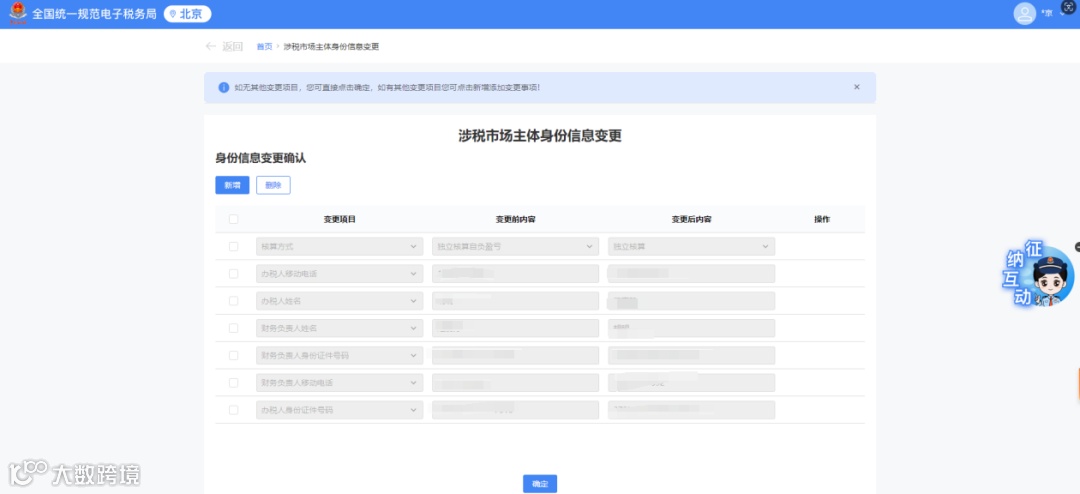Image resolution: width=1080 pixels, height=494 pixels.
Task: Click the after-content field for 财务负责人移动电话
Action: click(x=692, y=382)
